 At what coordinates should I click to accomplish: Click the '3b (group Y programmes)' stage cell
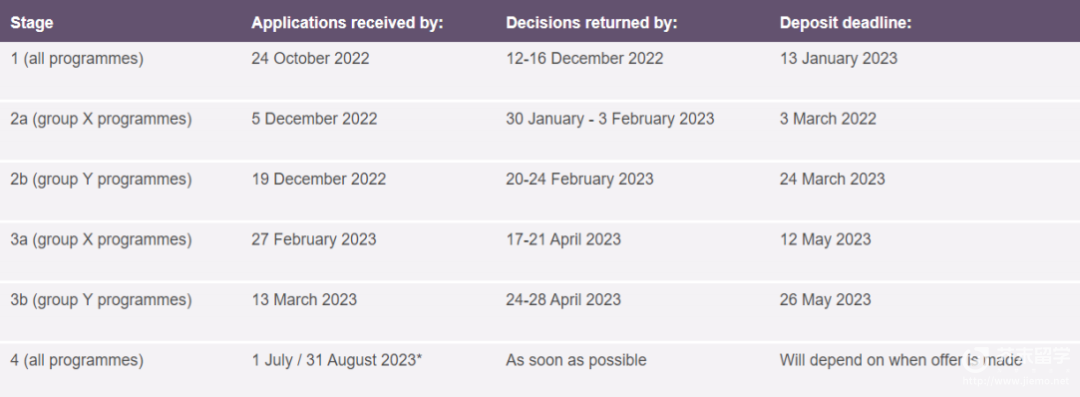pyautogui.click(x=101, y=300)
